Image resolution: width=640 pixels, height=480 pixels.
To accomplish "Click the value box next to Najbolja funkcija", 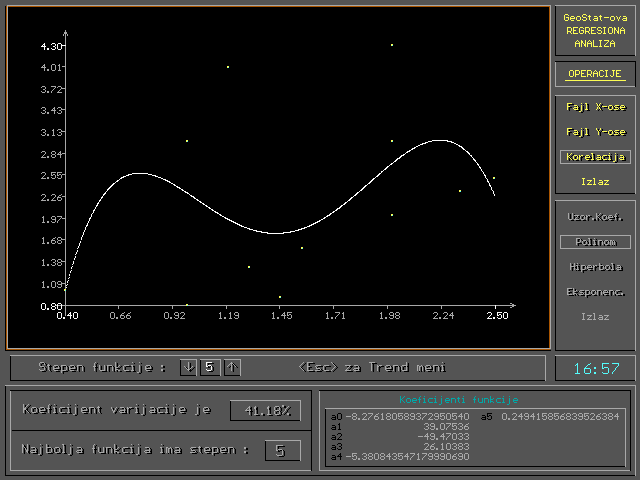I will point(282,450).
